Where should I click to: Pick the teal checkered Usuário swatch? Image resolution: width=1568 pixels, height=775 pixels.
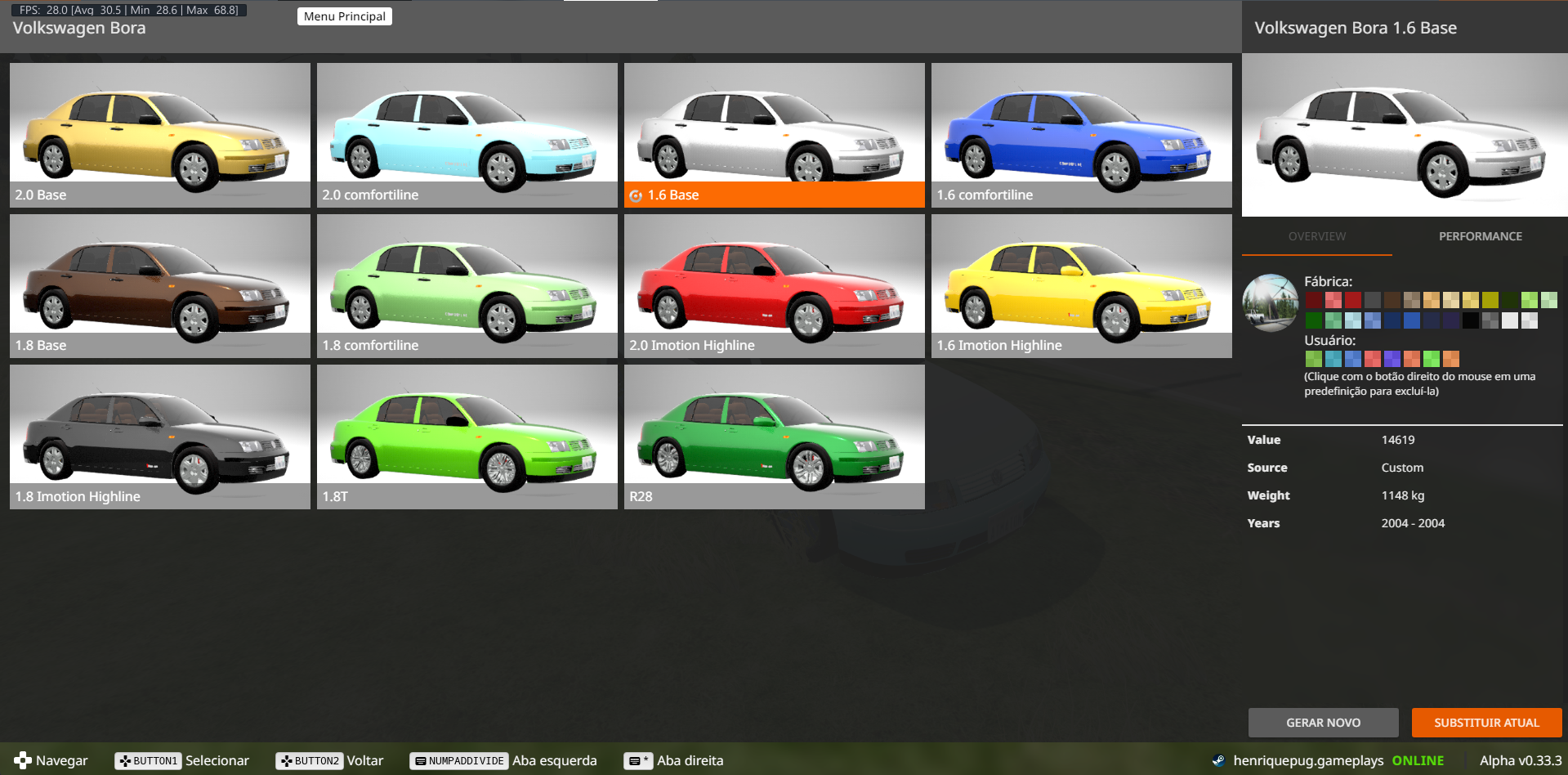pos(1333,359)
